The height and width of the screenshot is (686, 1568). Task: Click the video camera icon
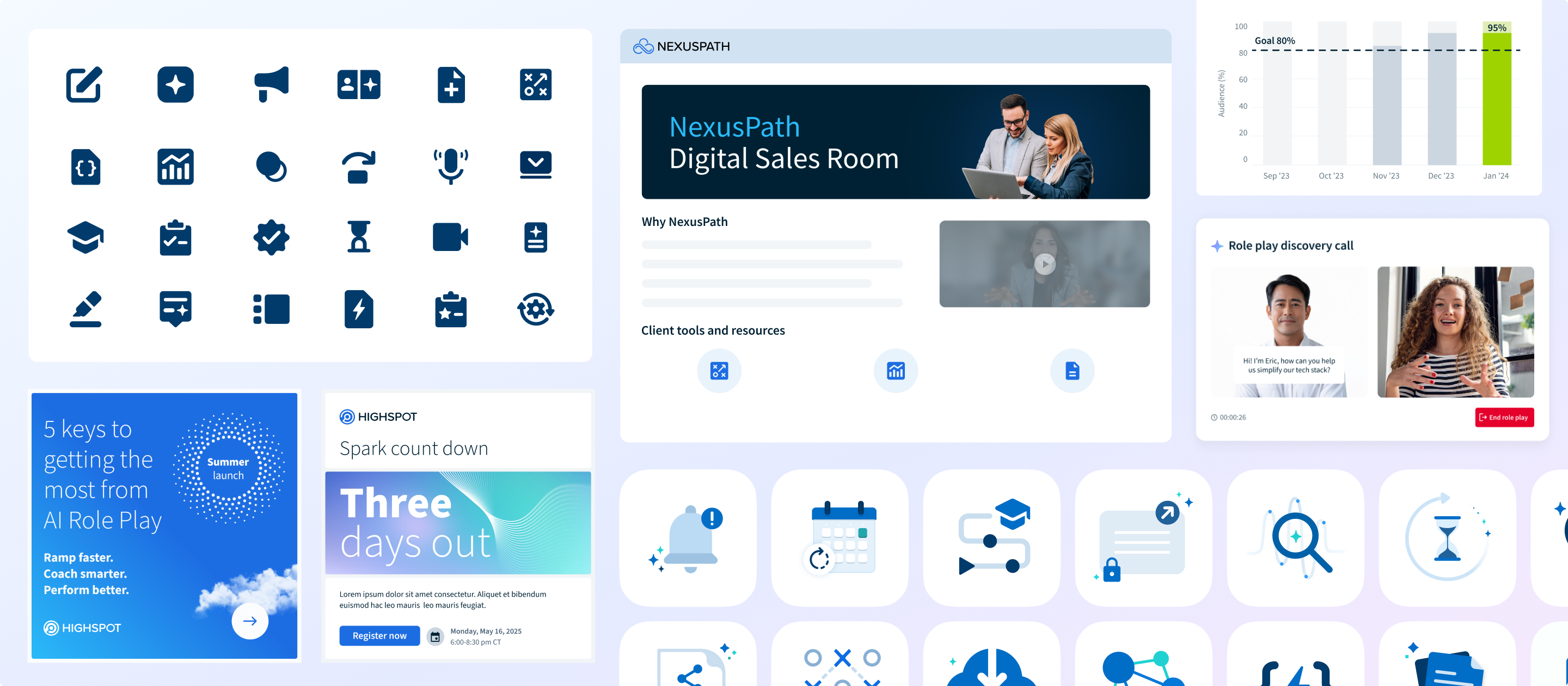click(450, 237)
